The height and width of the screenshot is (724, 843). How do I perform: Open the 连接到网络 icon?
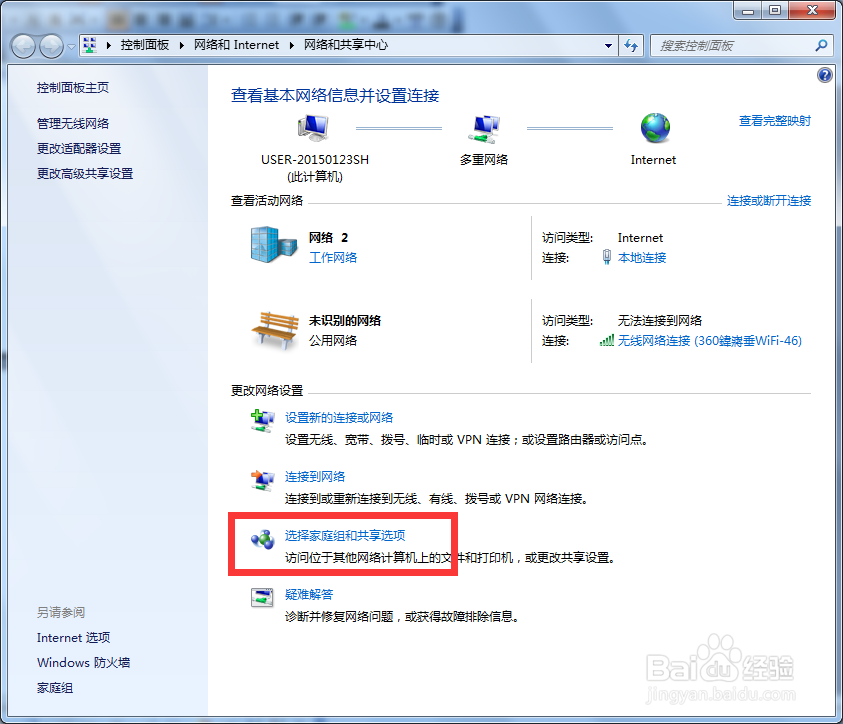263,480
